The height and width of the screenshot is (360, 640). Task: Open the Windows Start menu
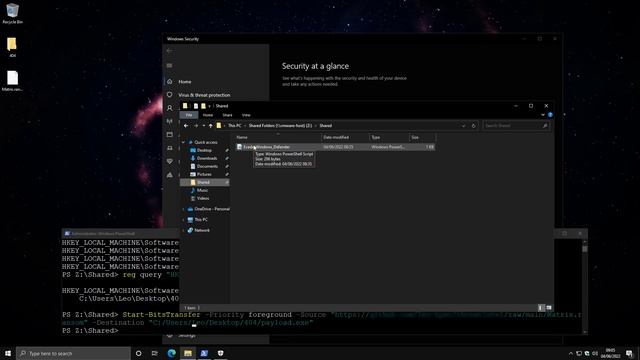pyautogui.click(x=8, y=353)
